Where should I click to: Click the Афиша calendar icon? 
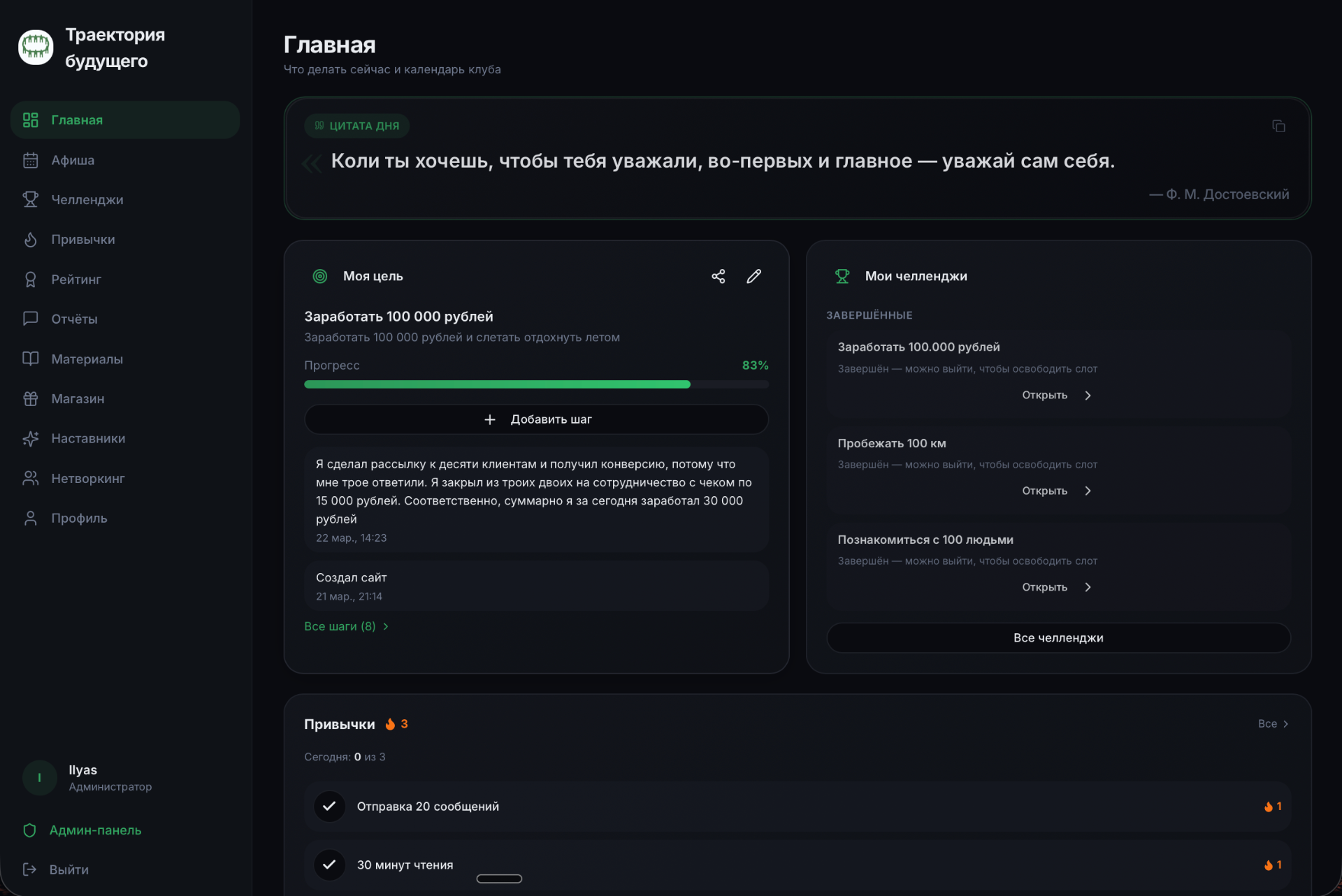point(30,160)
